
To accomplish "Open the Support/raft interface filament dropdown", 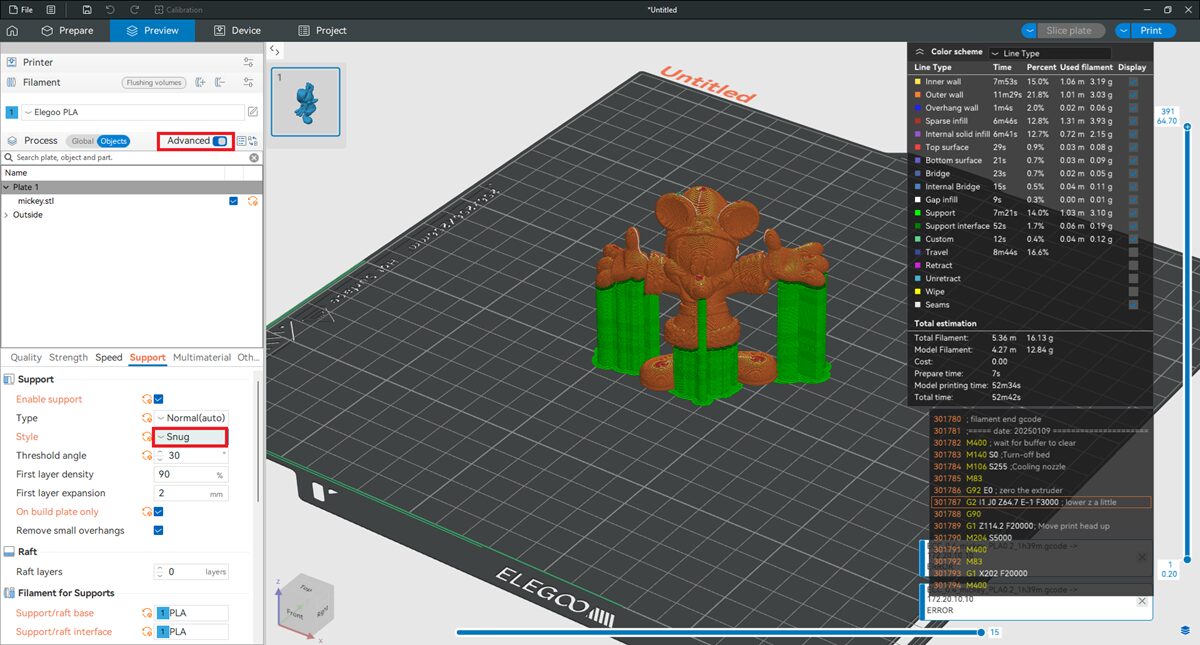I will pos(192,632).
